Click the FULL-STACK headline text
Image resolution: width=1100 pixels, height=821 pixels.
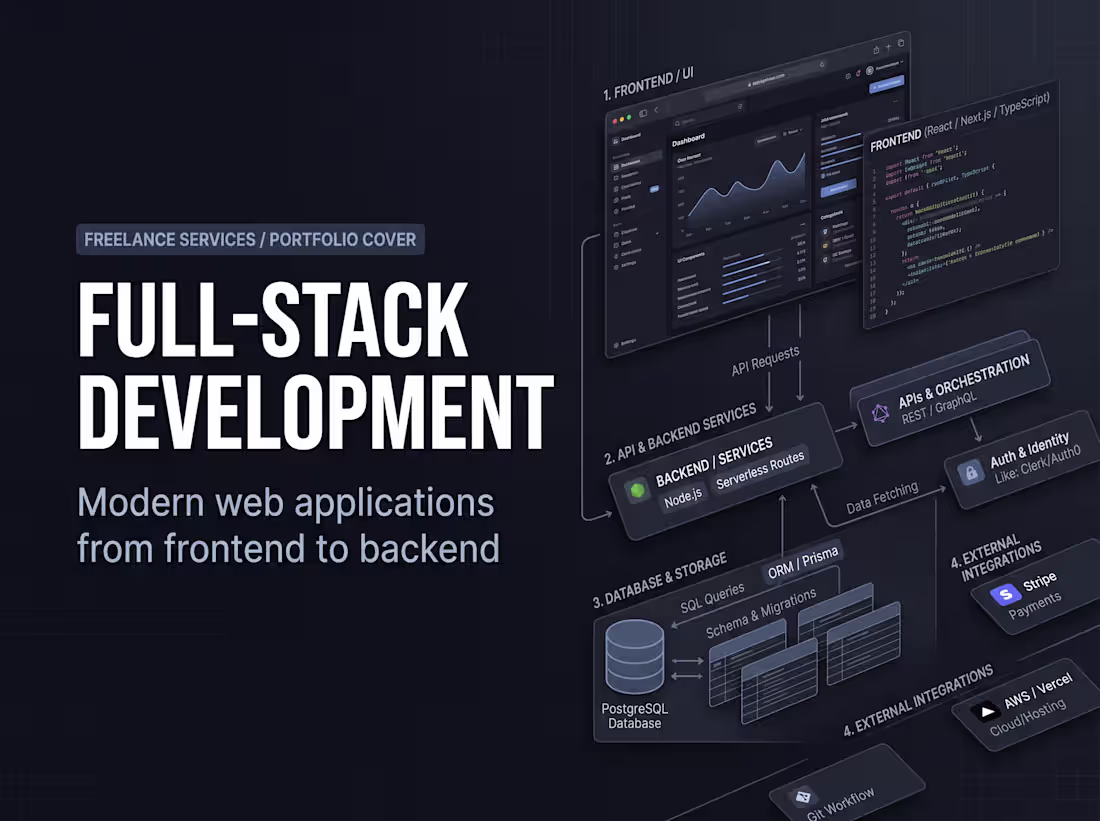(272, 320)
